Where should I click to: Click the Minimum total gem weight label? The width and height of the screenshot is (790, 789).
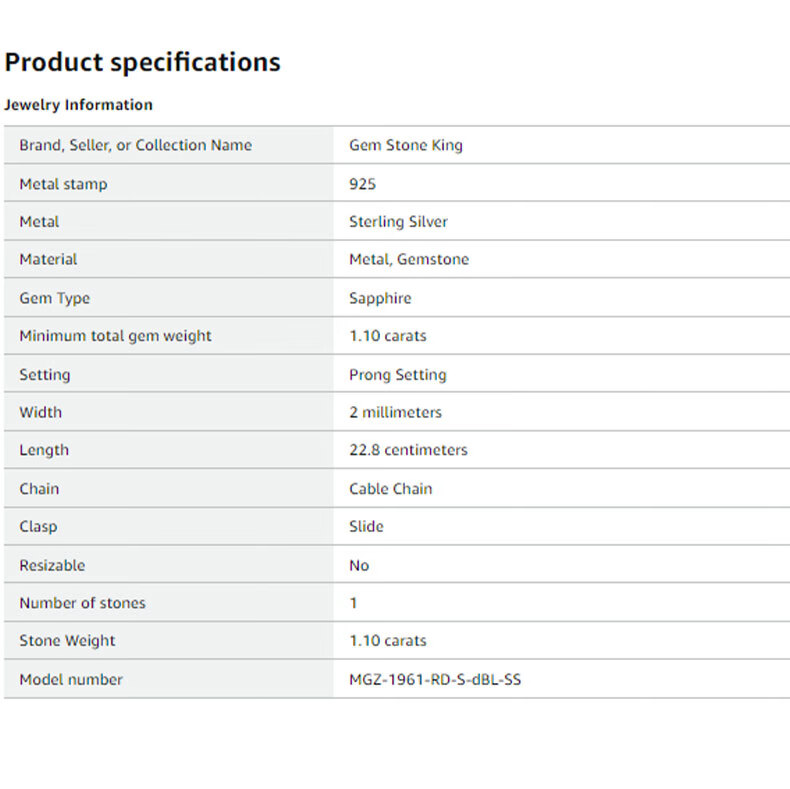[115, 336]
